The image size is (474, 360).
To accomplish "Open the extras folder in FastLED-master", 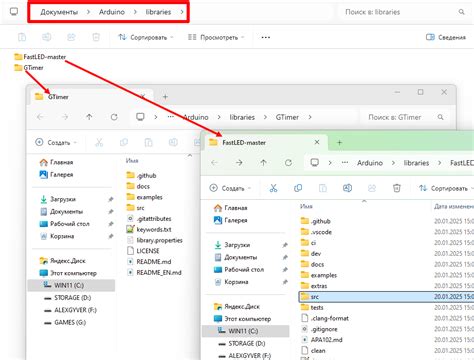I will 314,286.
